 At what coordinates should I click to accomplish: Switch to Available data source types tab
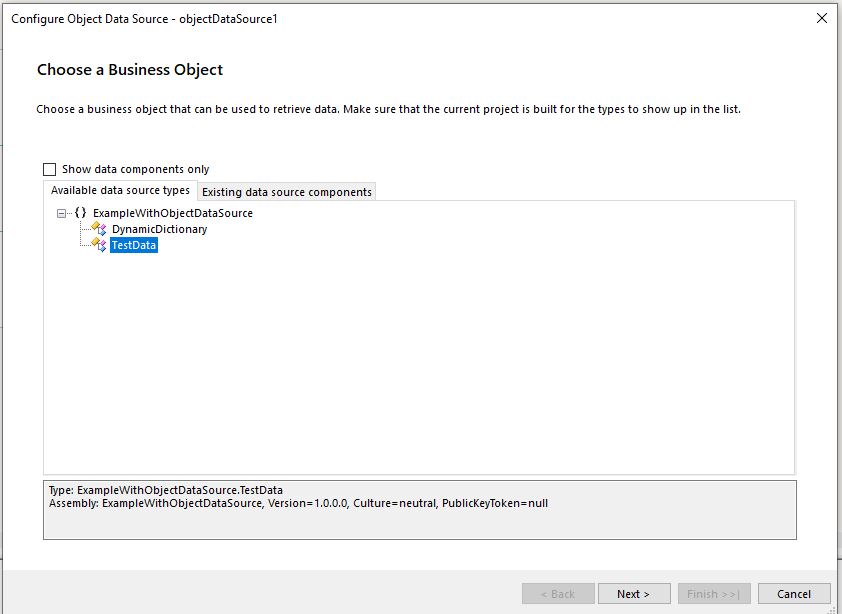pyautogui.click(x=120, y=191)
